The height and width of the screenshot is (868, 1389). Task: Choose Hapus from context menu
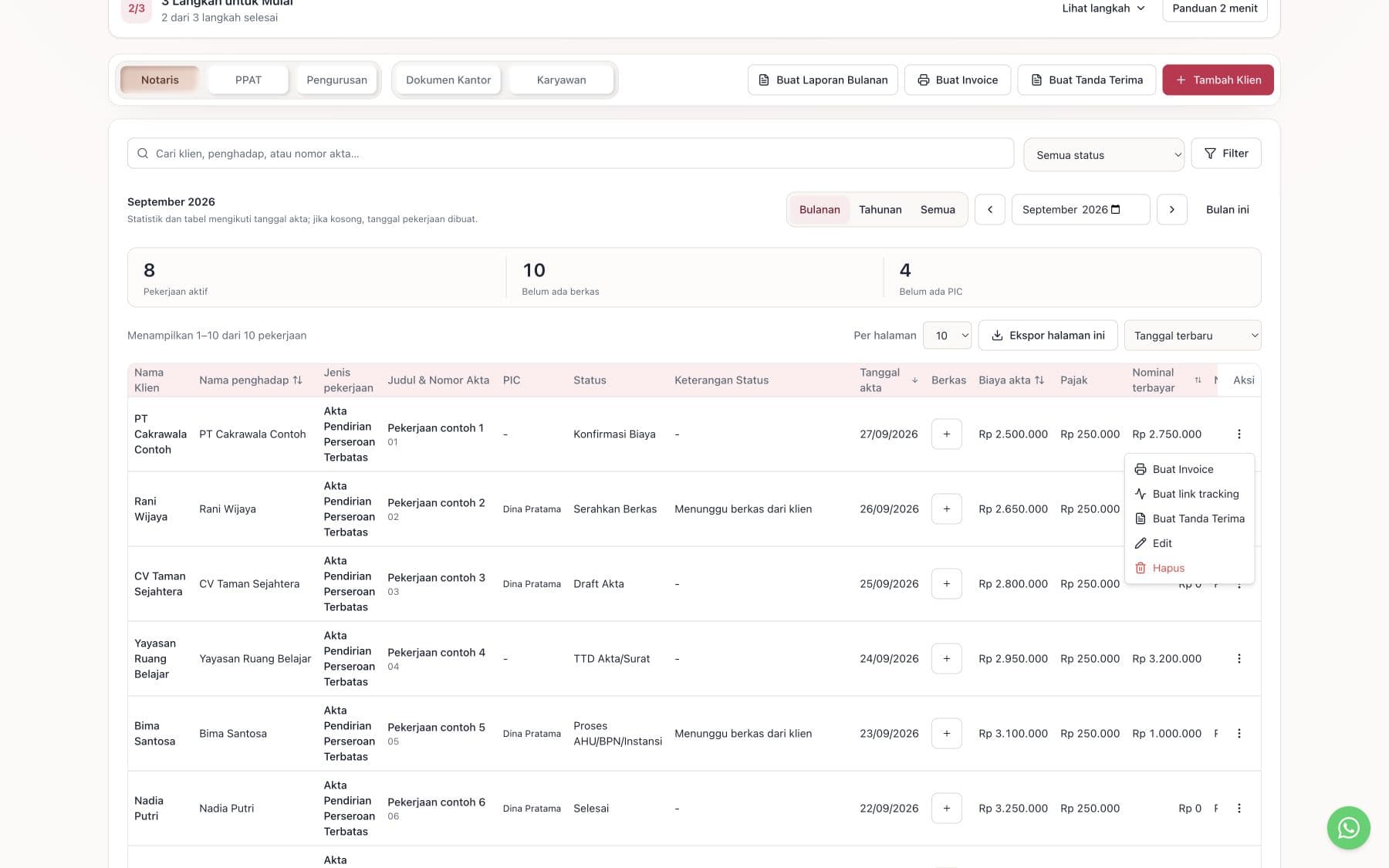pyautogui.click(x=1189, y=569)
